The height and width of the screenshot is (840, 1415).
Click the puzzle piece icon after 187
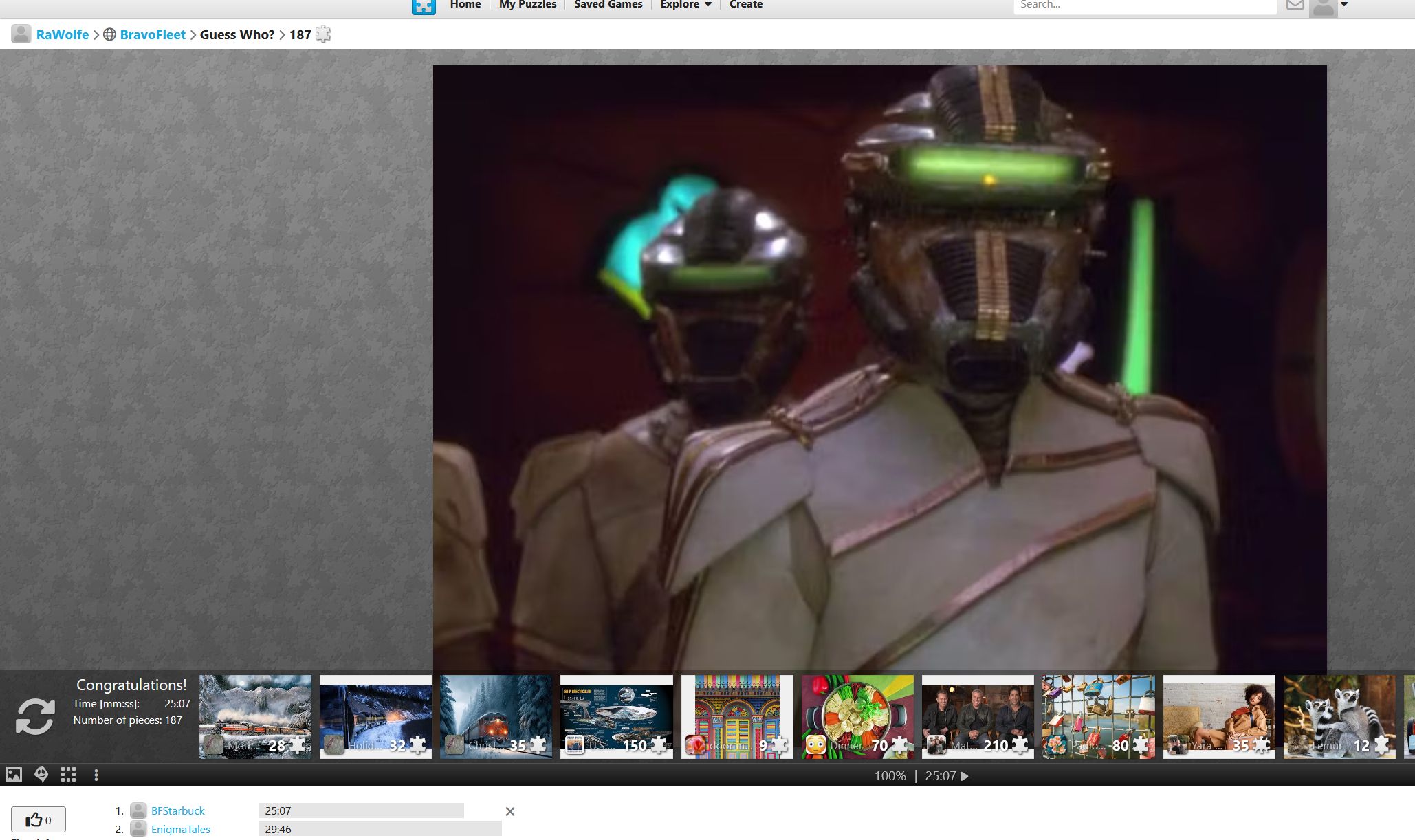pyautogui.click(x=323, y=34)
